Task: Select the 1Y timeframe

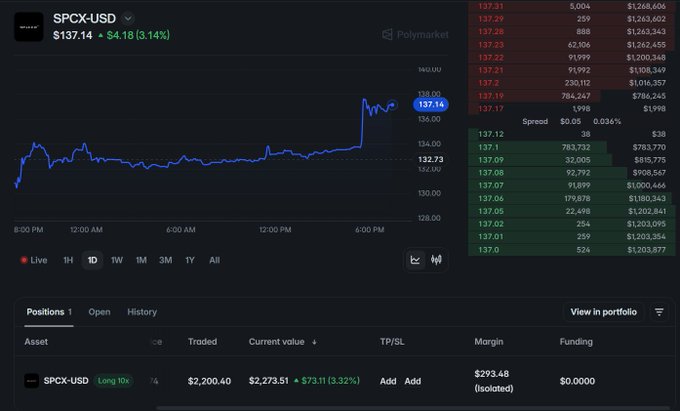Action: coord(190,260)
